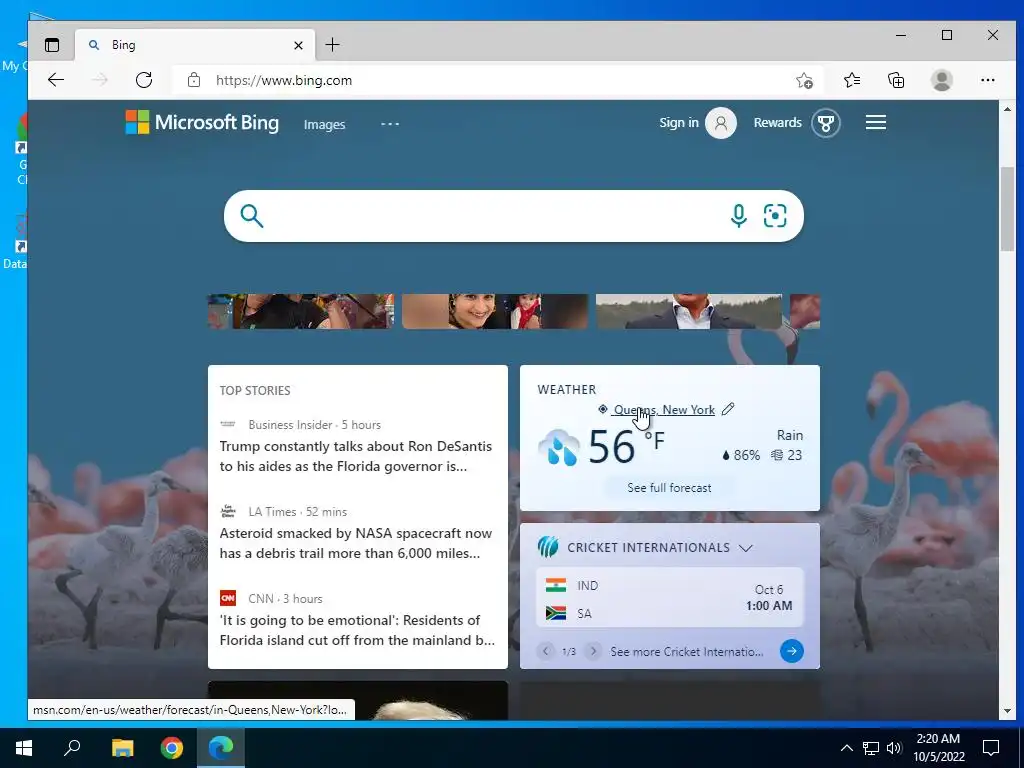Open the network tray icon
The image size is (1024, 768).
click(871, 748)
